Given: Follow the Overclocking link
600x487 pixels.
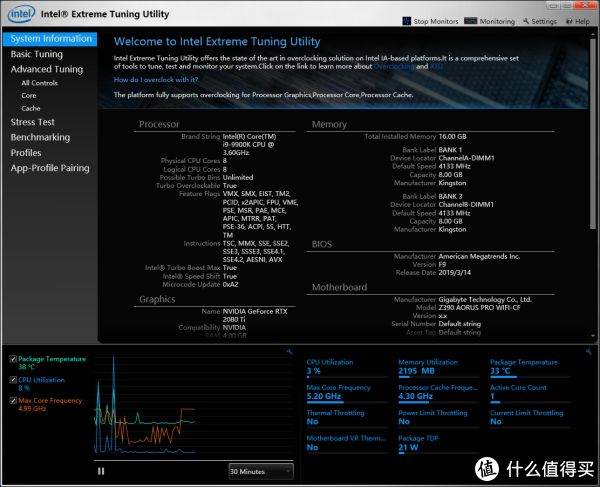Looking at the screenshot, I should [x=394, y=66].
